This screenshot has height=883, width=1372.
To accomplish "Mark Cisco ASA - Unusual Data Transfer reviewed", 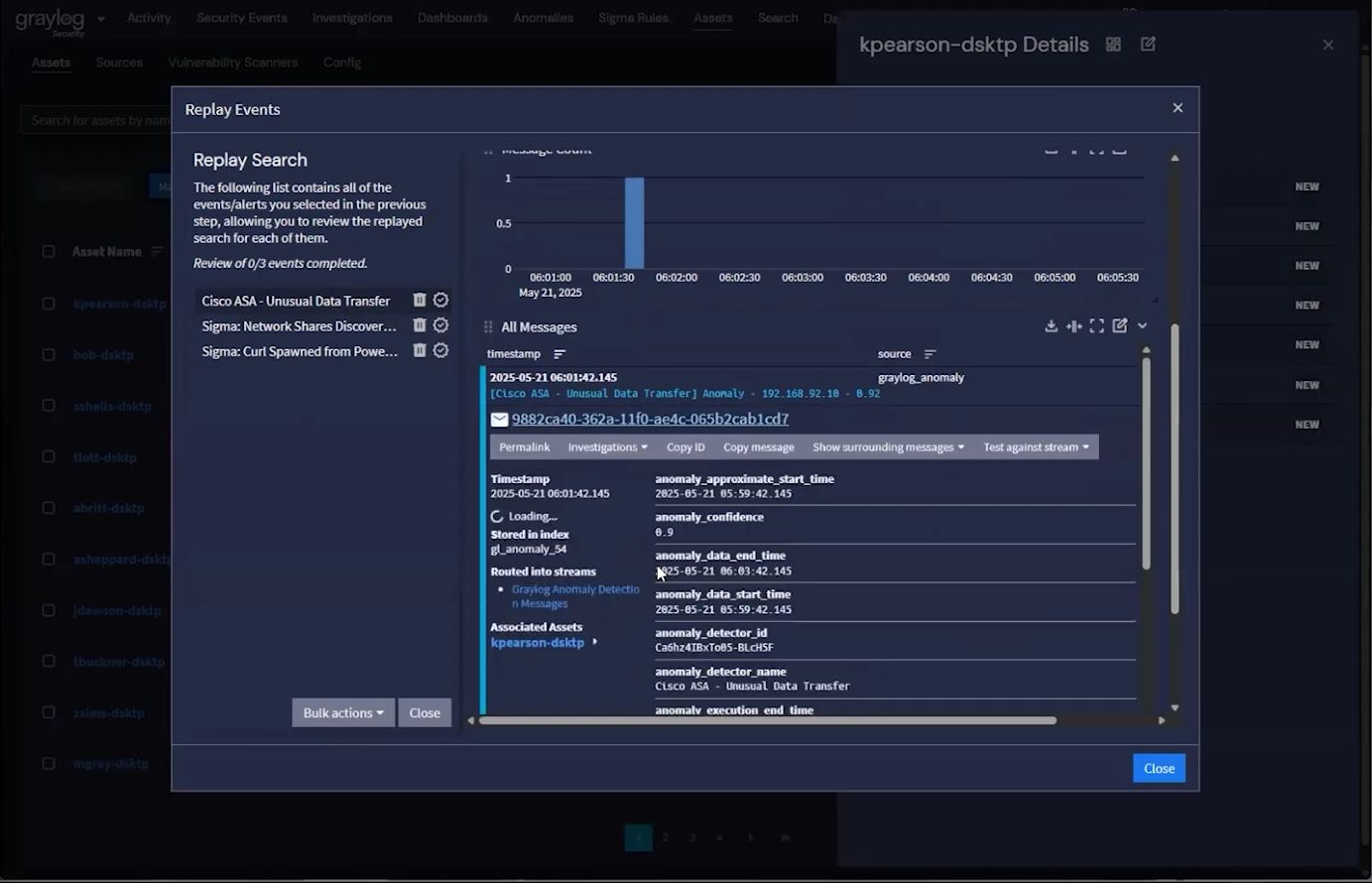I will (441, 300).
